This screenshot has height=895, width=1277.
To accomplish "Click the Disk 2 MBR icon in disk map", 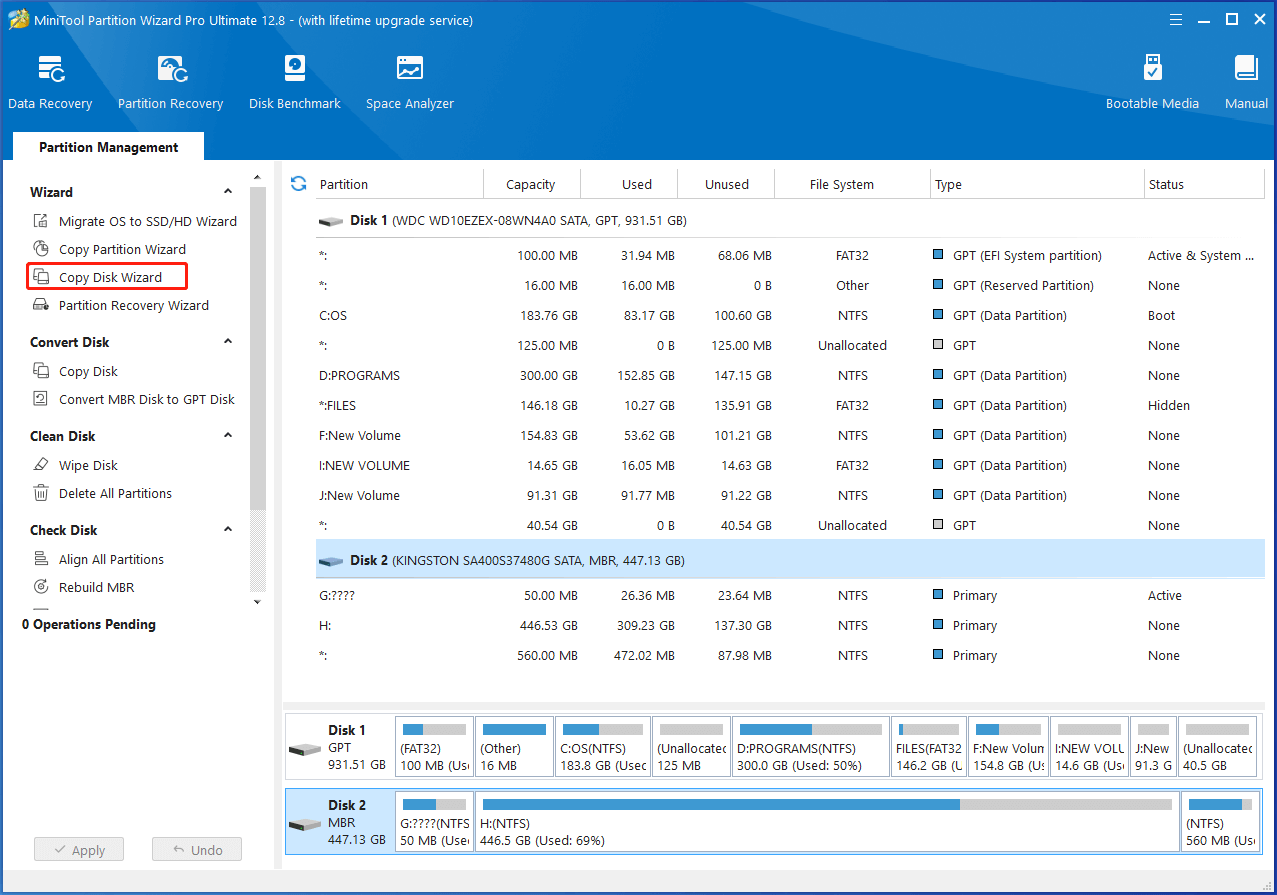I will (304, 825).
